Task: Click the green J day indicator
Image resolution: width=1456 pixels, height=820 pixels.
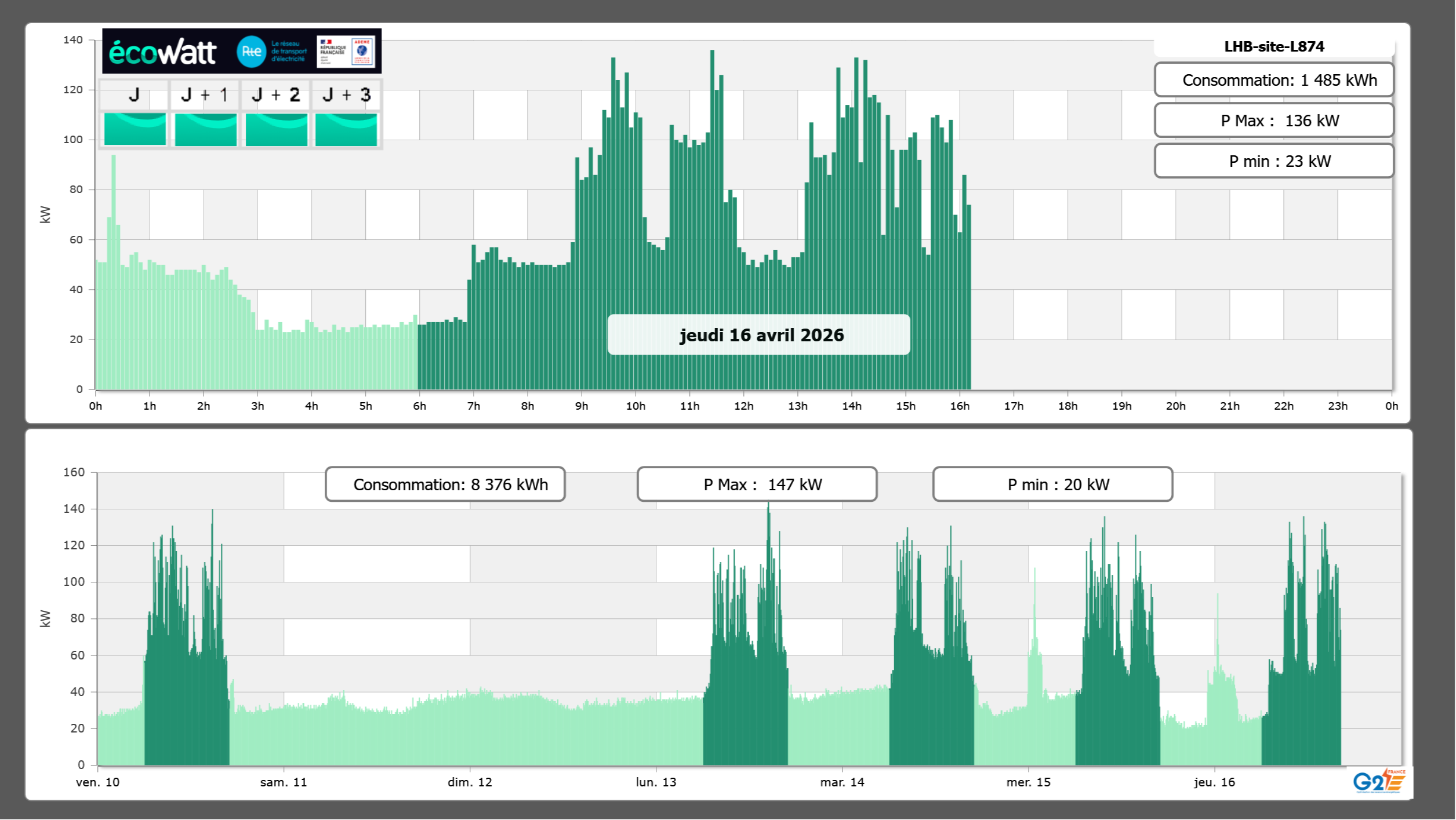Action: [135, 129]
